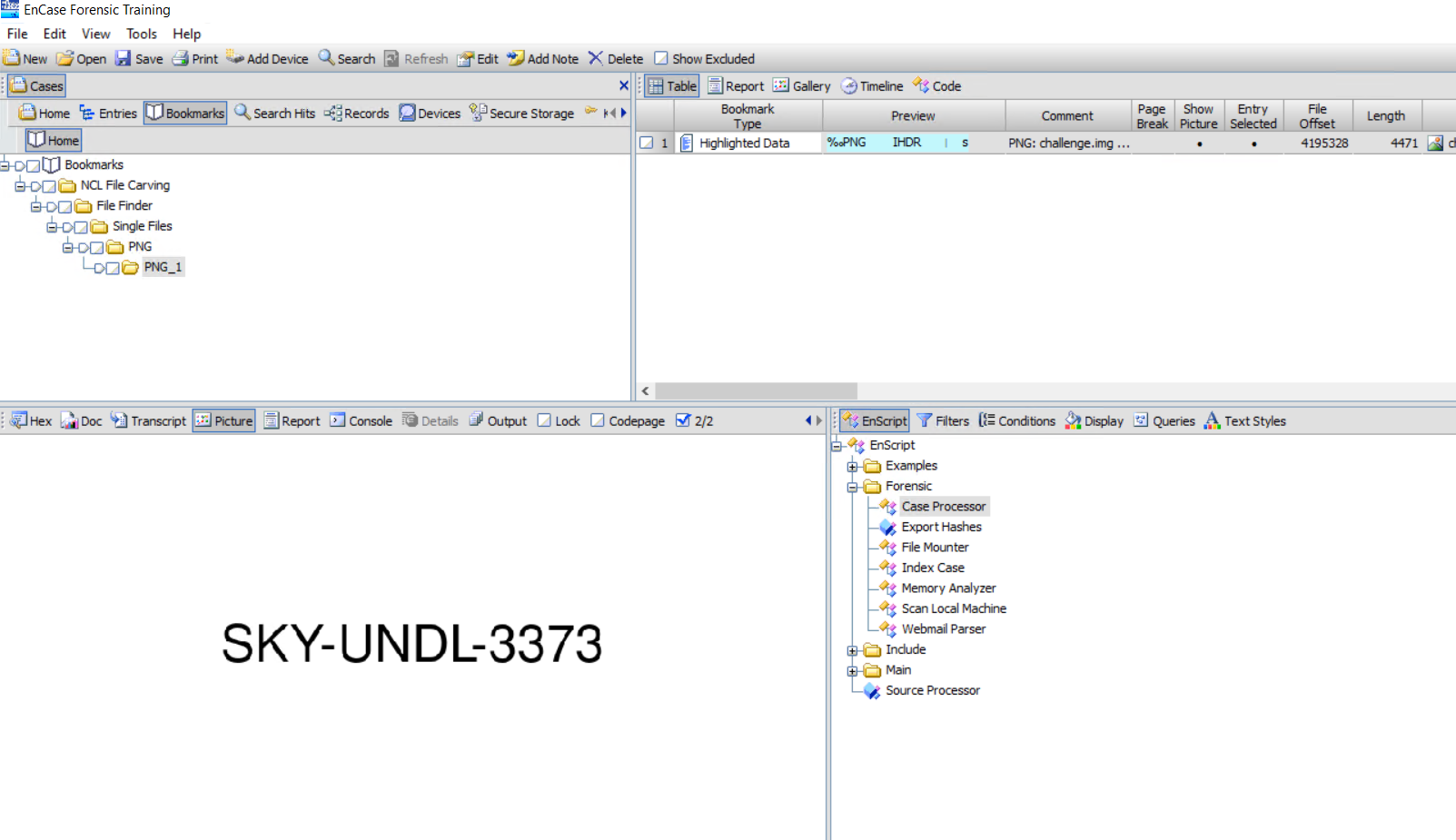
Task: Select the Case Processor script
Action: coord(943,507)
